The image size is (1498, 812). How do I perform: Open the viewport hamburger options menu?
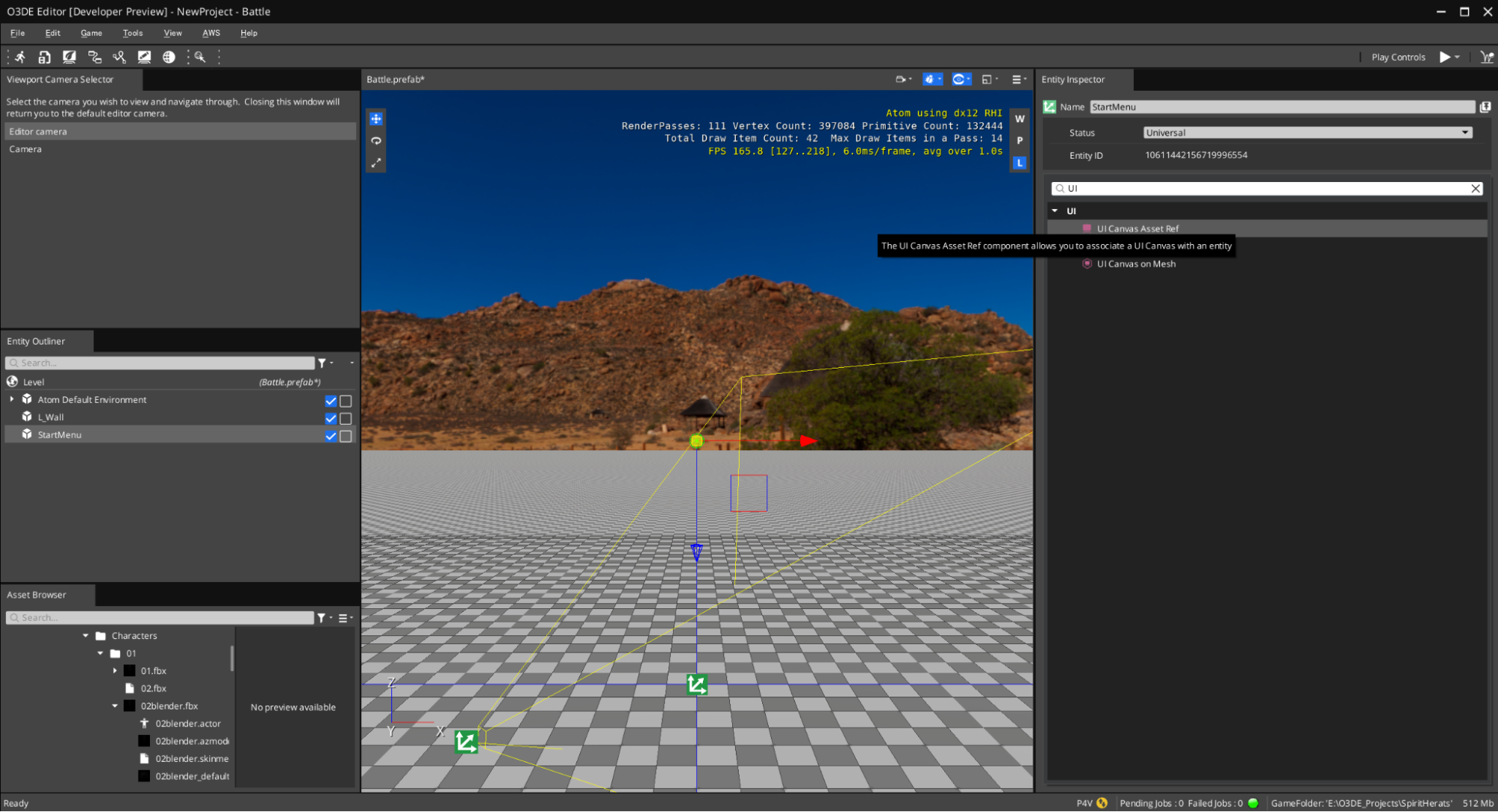[x=1019, y=79]
